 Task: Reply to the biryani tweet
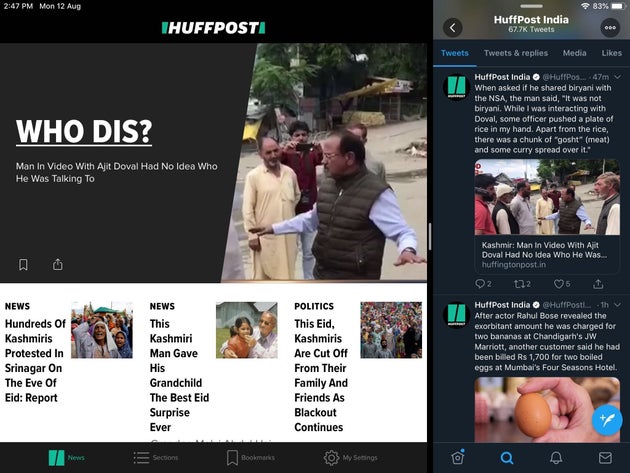pos(483,284)
